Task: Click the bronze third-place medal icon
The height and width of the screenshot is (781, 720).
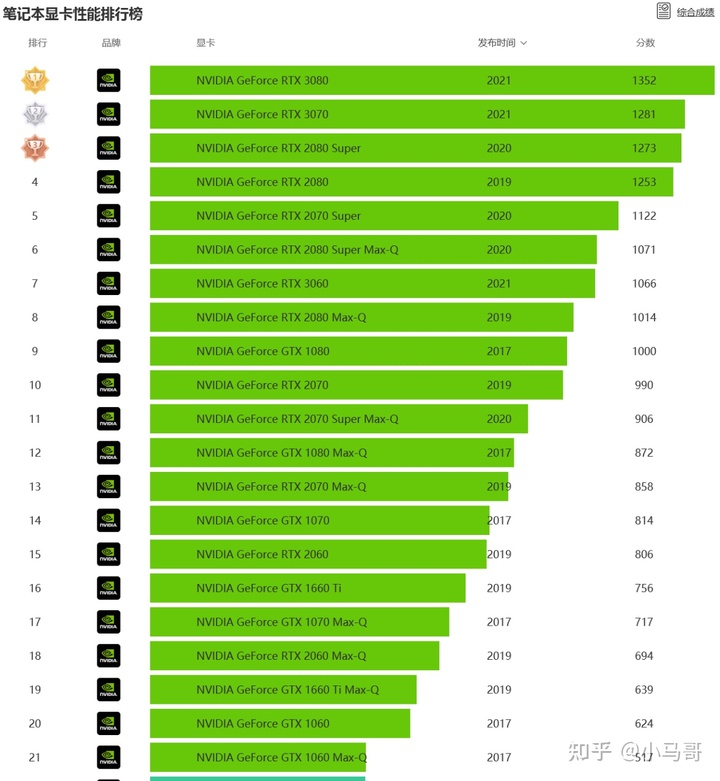Action: pos(36,148)
